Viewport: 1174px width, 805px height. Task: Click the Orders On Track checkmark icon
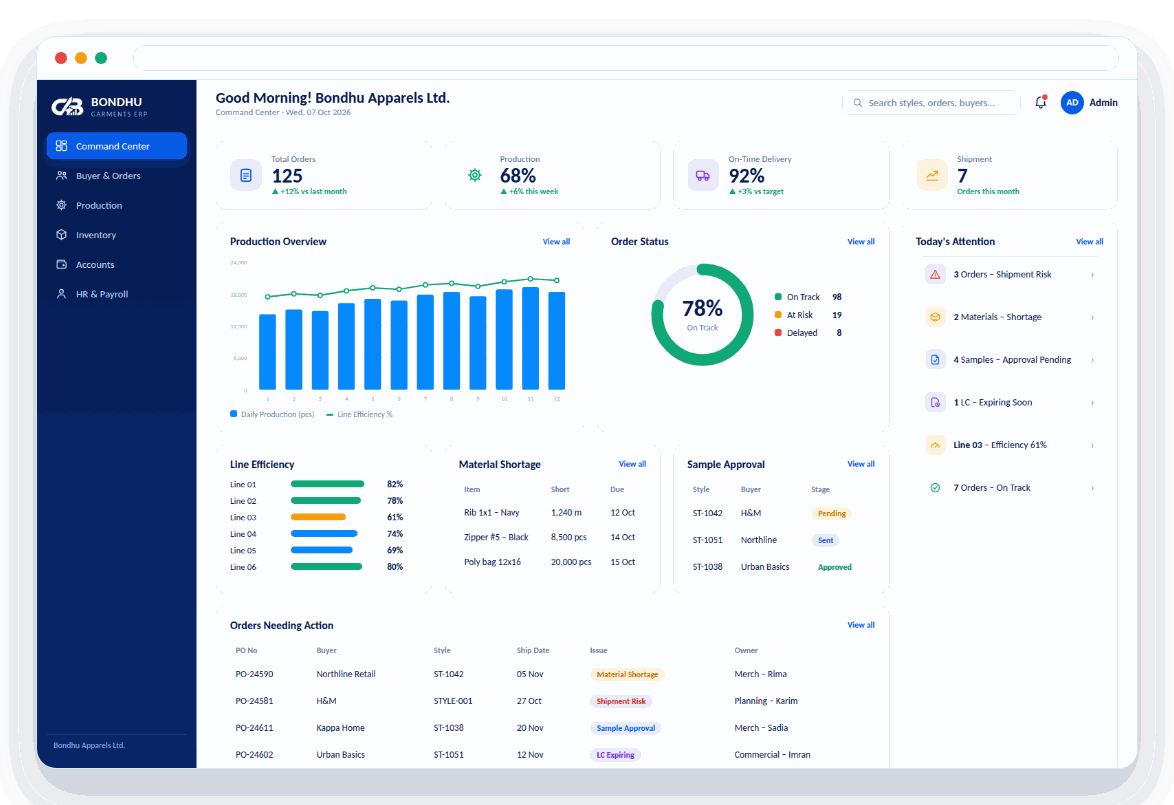coord(935,487)
